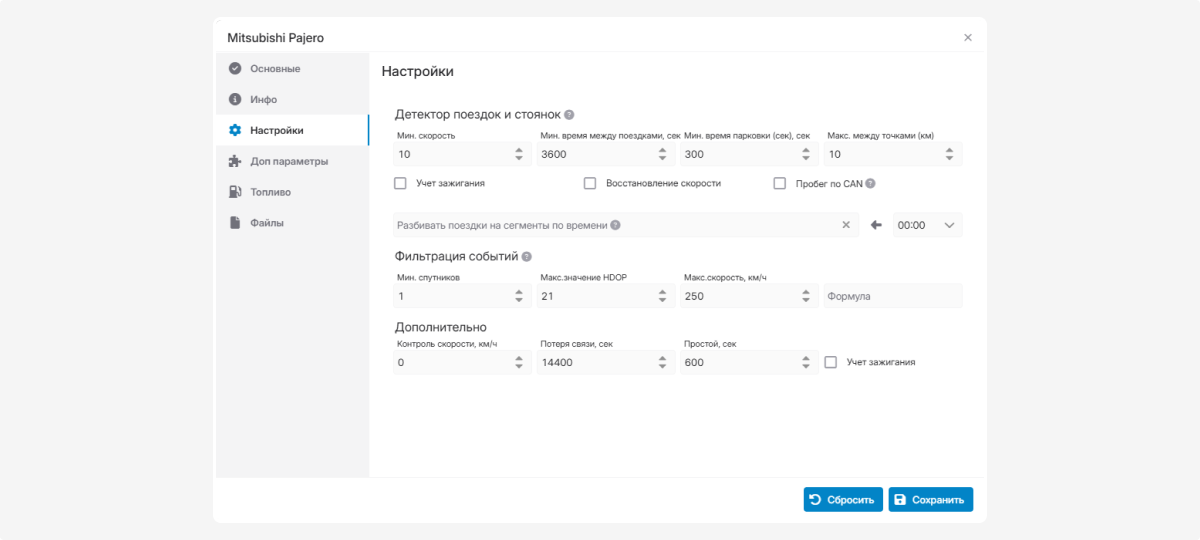This screenshot has width=1200, height=540.
Task: Open Разбивать поездки на сегменты по времени selector
Action: 615,226
